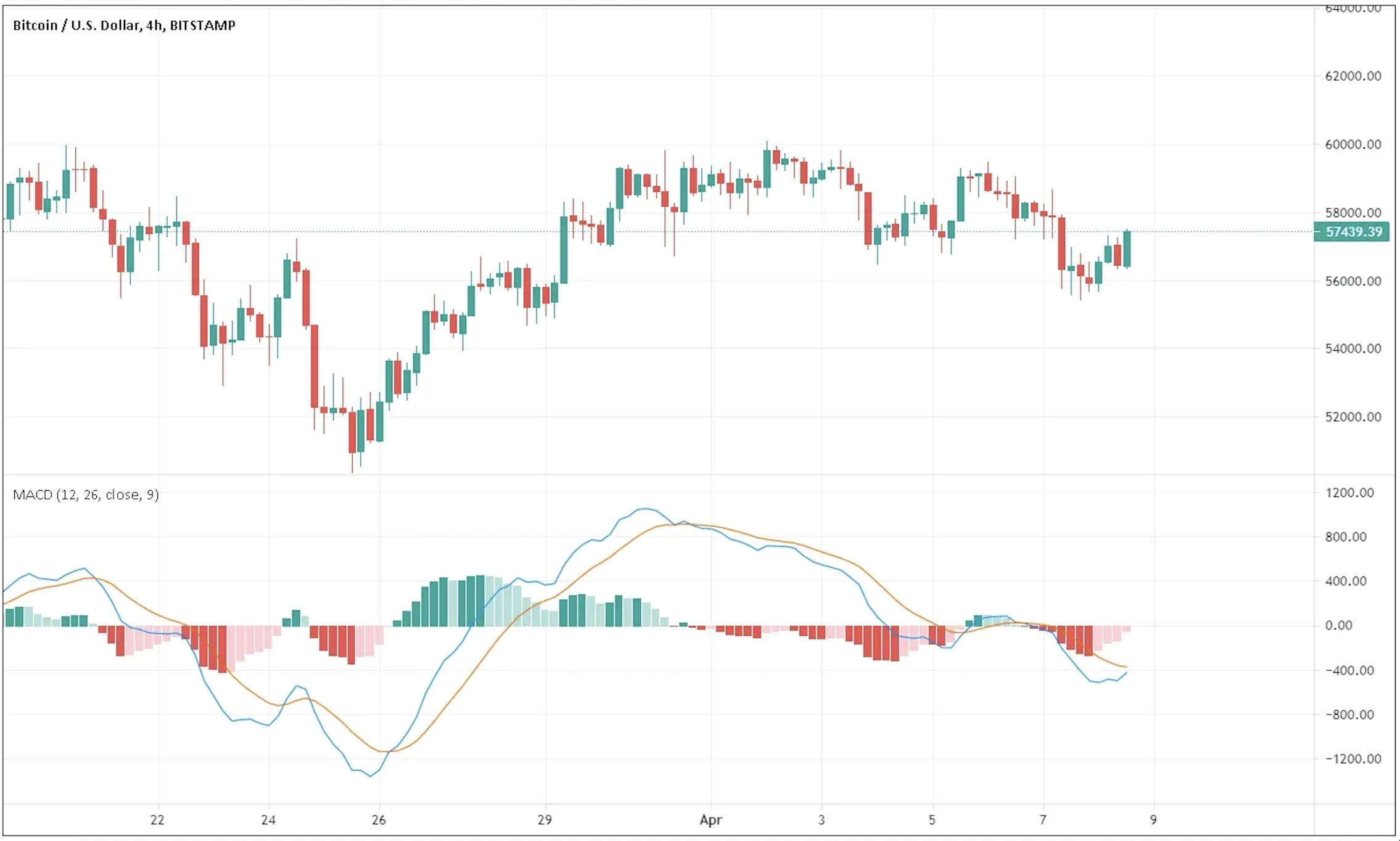The width and height of the screenshot is (1400, 841).
Task: Click the Apr date label on time axis
Action: click(710, 820)
